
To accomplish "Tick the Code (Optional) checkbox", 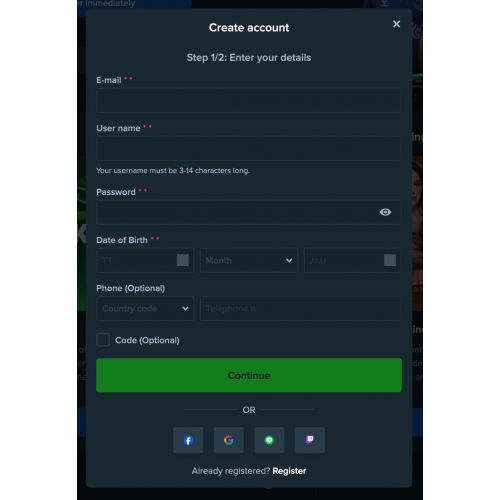I will tap(103, 340).
